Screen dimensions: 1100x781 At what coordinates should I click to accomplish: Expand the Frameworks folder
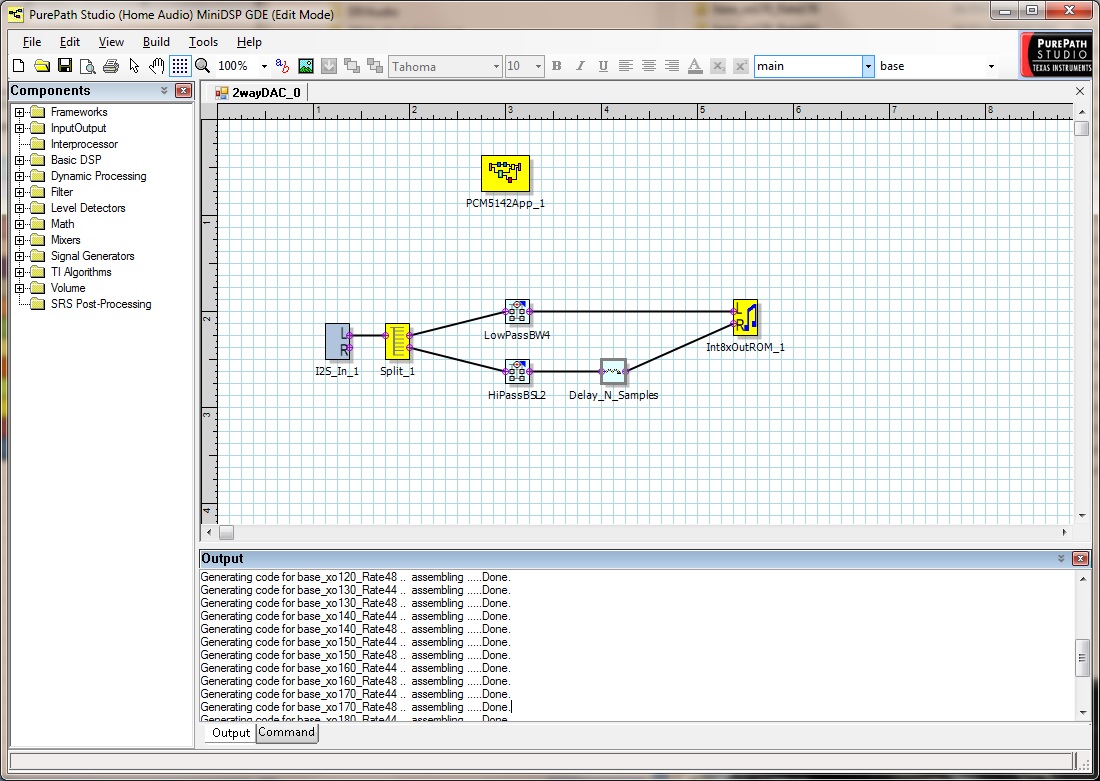(20, 112)
